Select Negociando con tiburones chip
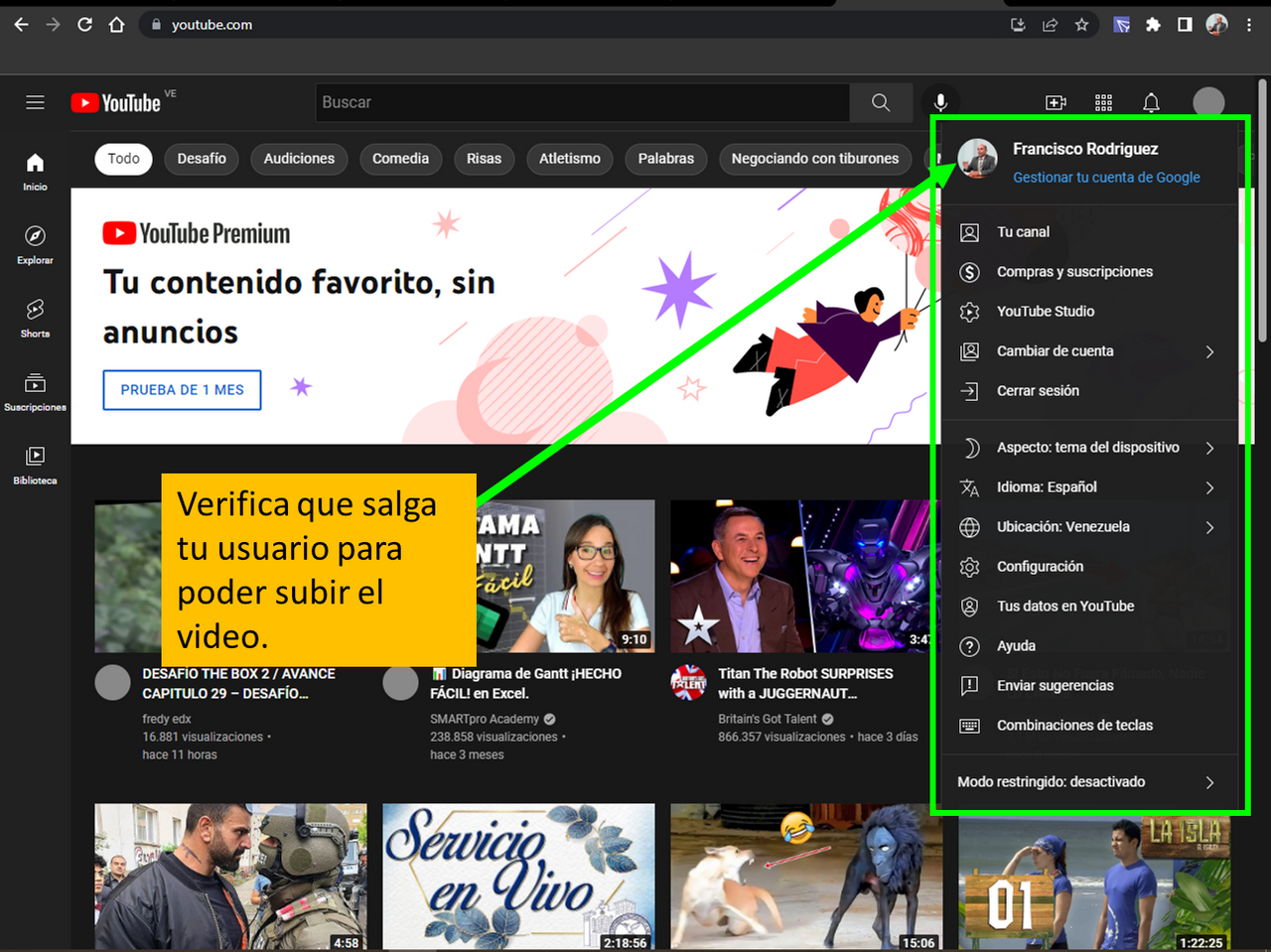Image resolution: width=1271 pixels, height=952 pixels. [x=815, y=159]
